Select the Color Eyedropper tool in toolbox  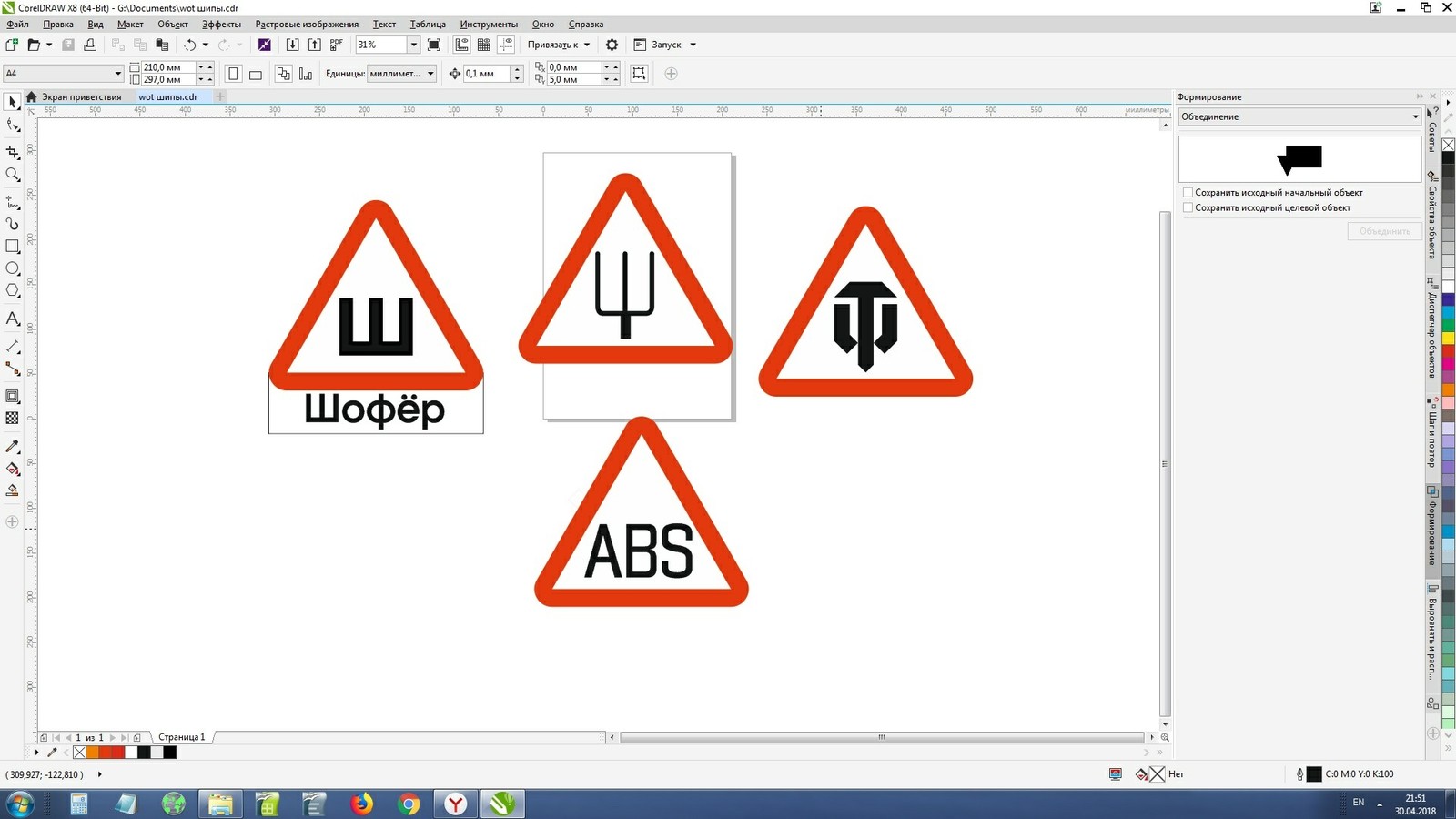(13, 446)
